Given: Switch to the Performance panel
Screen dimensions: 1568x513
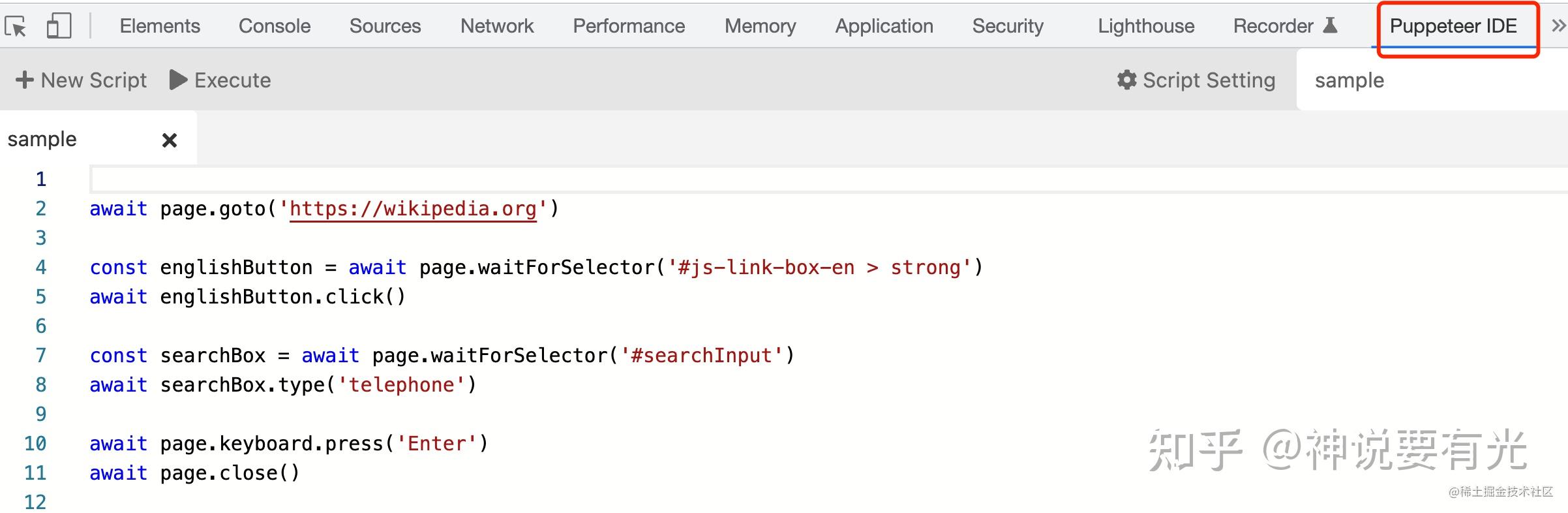Looking at the screenshot, I should (x=628, y=26).
